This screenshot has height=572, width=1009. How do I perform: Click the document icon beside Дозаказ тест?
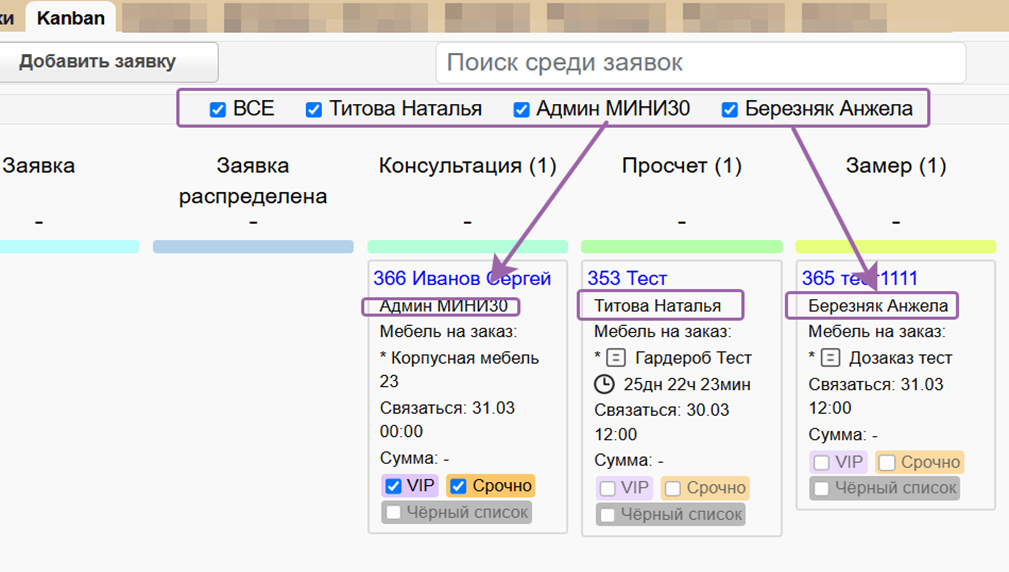pos(832,358)
